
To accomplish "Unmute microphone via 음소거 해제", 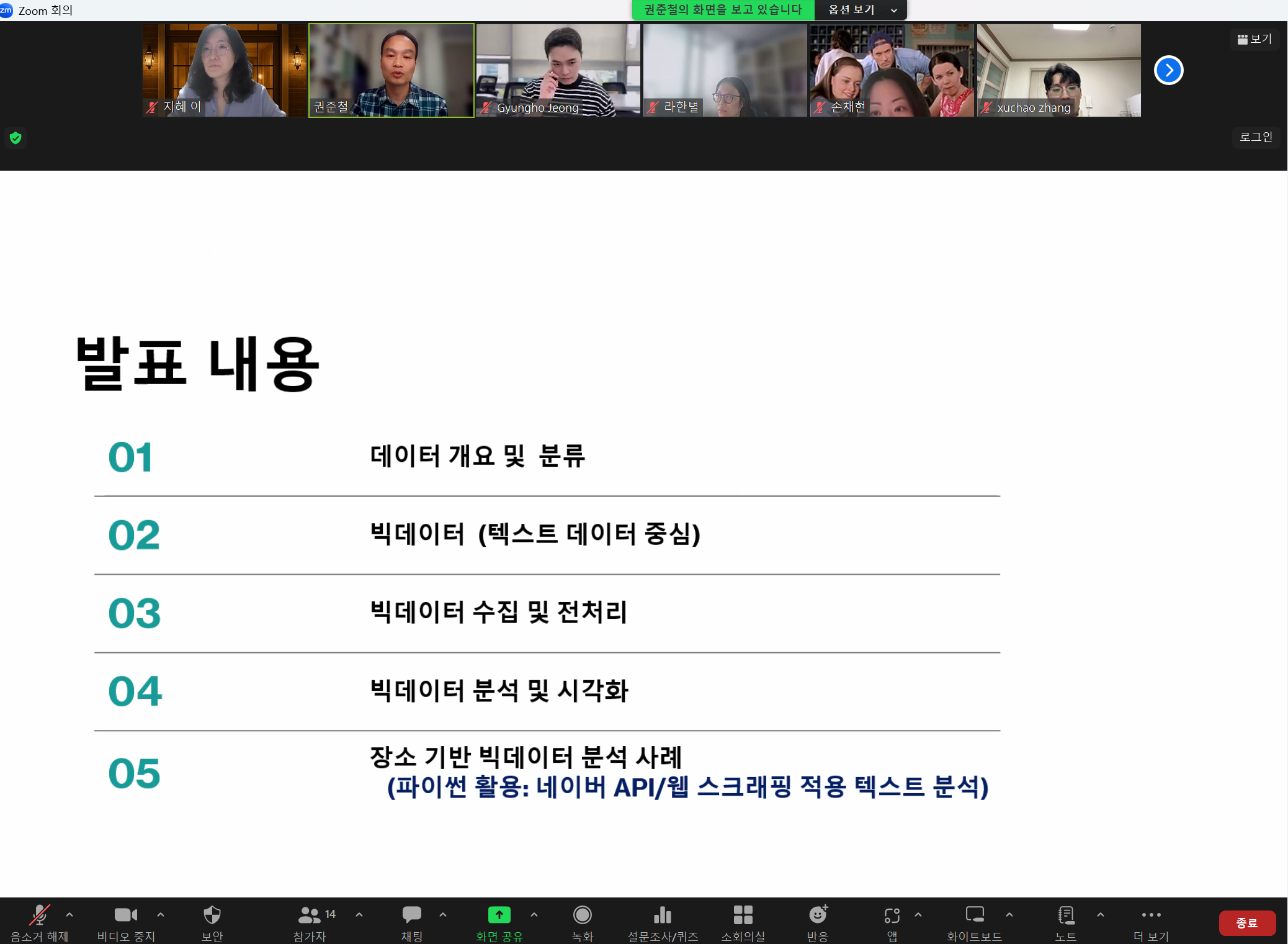I will (39, 915).
